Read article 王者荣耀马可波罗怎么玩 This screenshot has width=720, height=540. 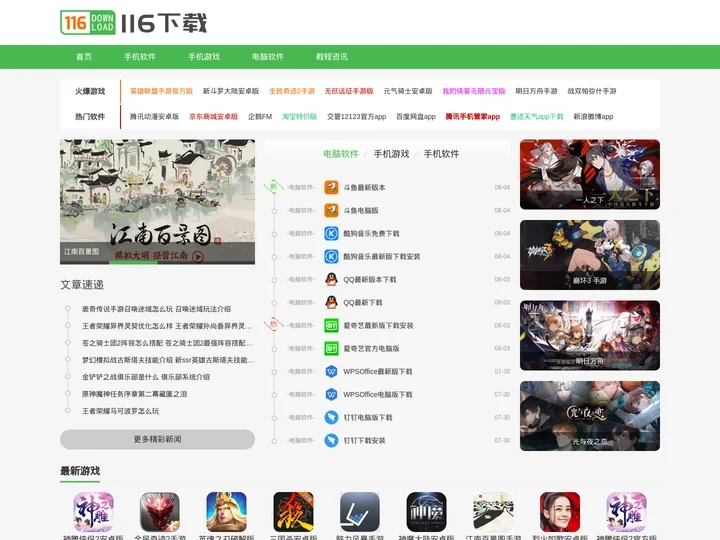120,411
